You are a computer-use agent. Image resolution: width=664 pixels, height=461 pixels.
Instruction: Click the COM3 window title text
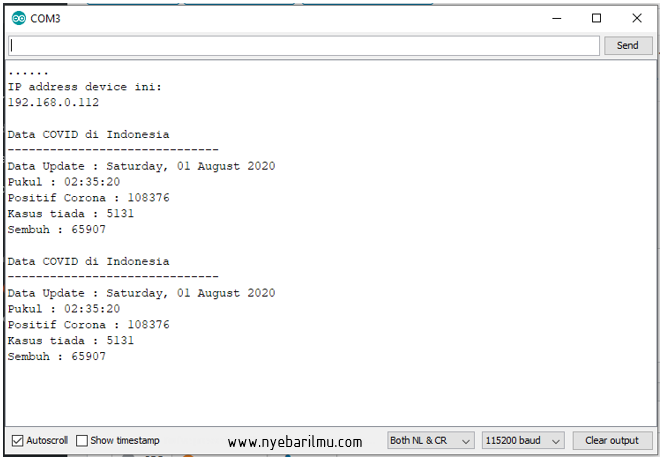pyautogui.click(x=45, y=19)
